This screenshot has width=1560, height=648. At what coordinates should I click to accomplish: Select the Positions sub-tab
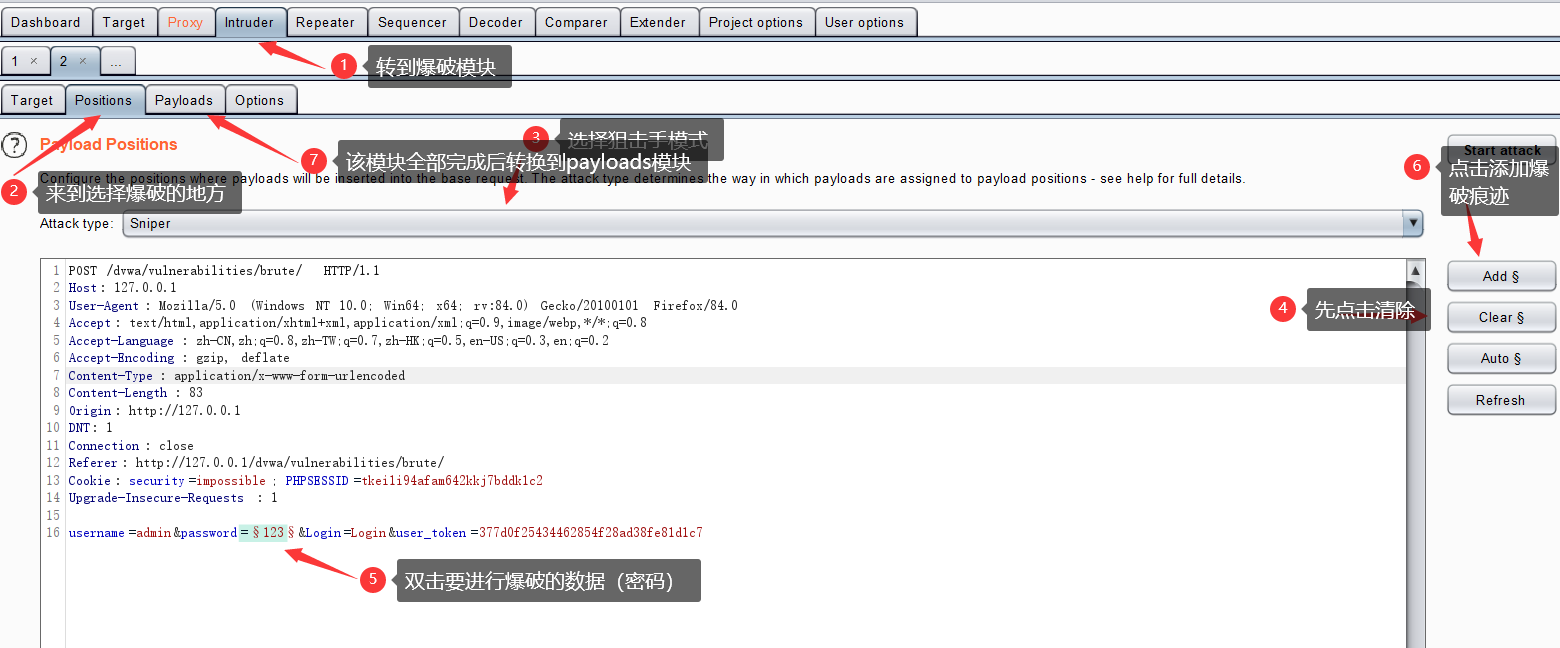104,100
